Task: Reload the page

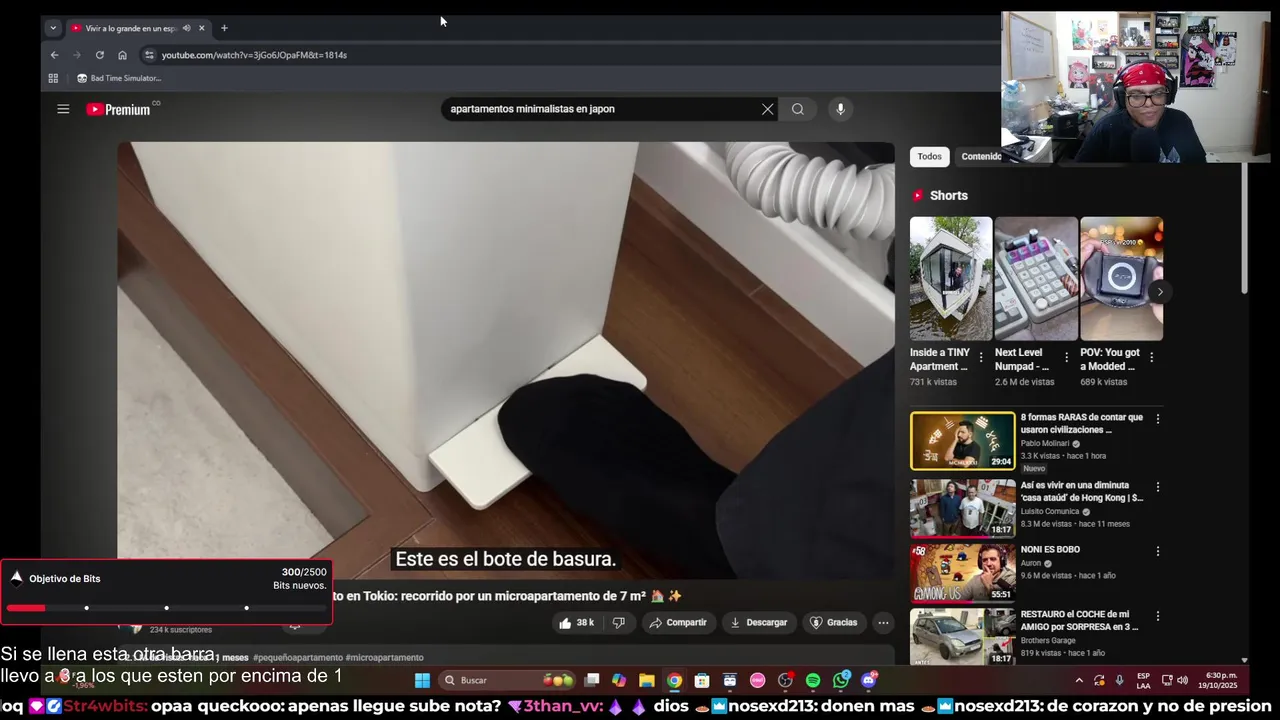Action: (x=99, y=55)
